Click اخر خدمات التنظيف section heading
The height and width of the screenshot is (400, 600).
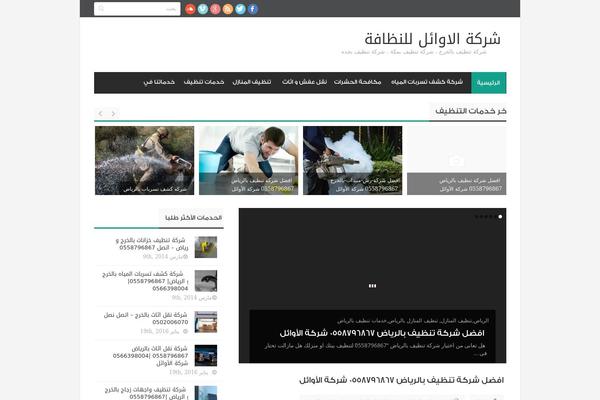coord(471,111)
